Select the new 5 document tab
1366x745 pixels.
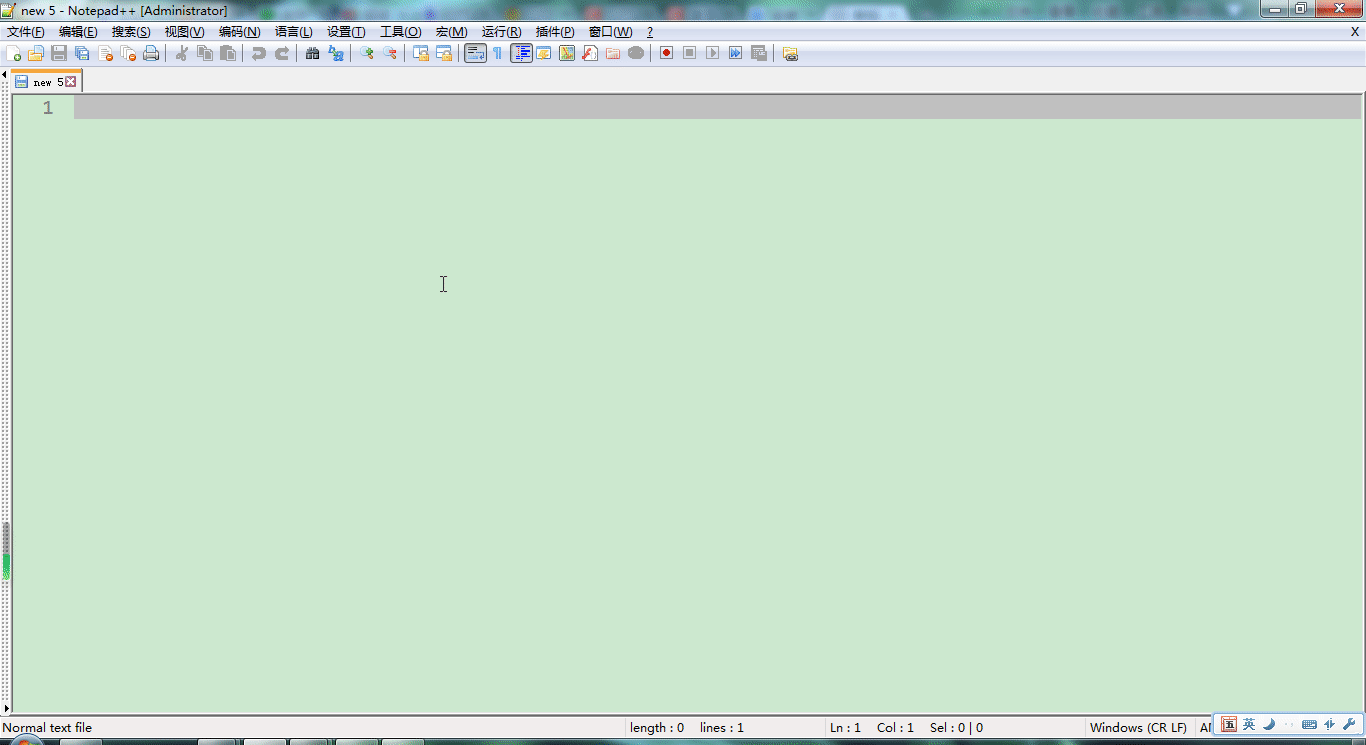click(46, 82)
